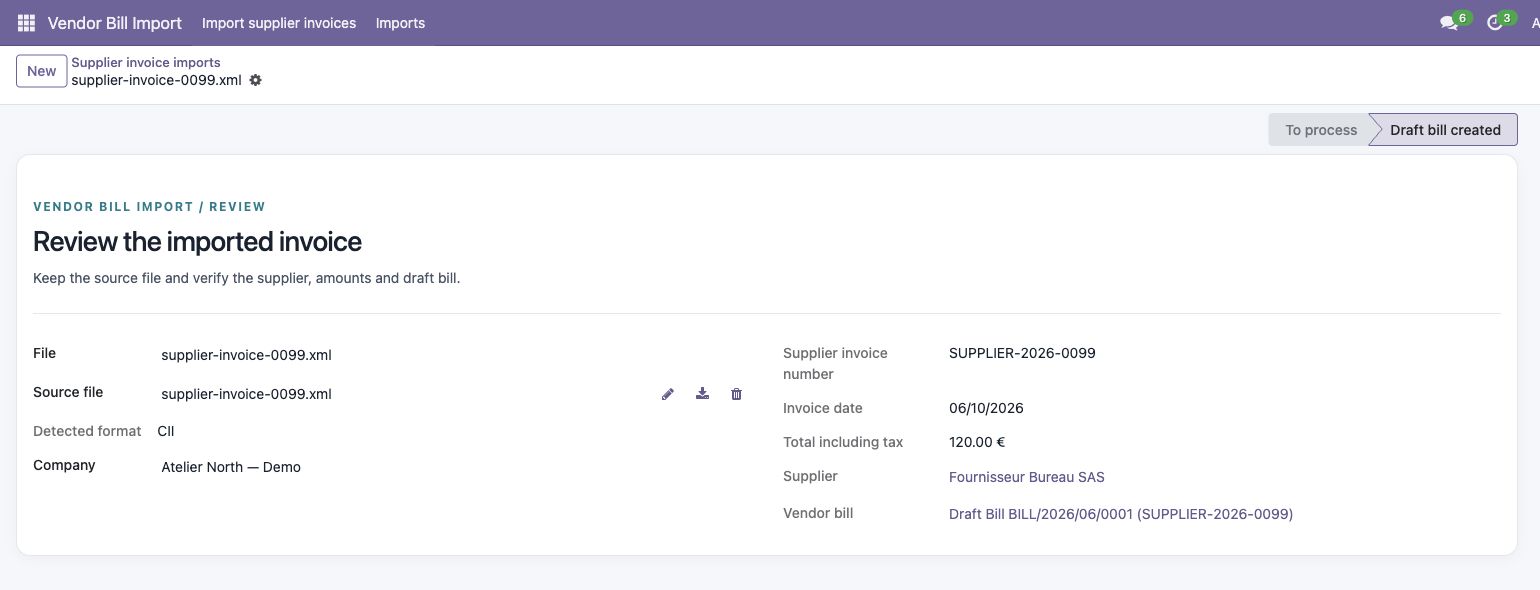The width and height of the screenshot is (1540, 590).
Task: Click the File field value supplier-invoice-0099.xml
Action: [x=246, y=354]
